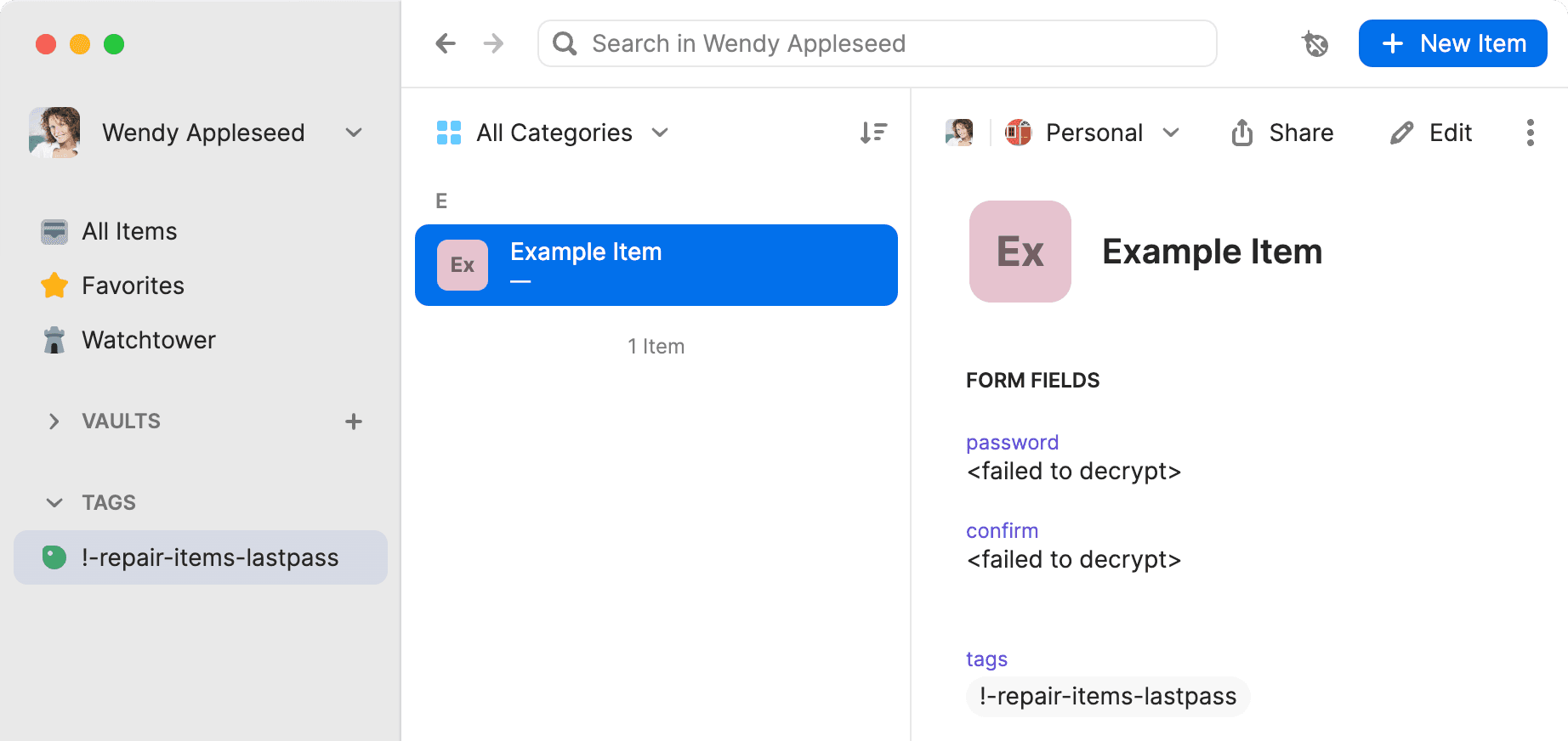Select the !-repair-items-lastpass tag in sidebar
Viewport: 1568px width, 741px height.
(201, 557)
